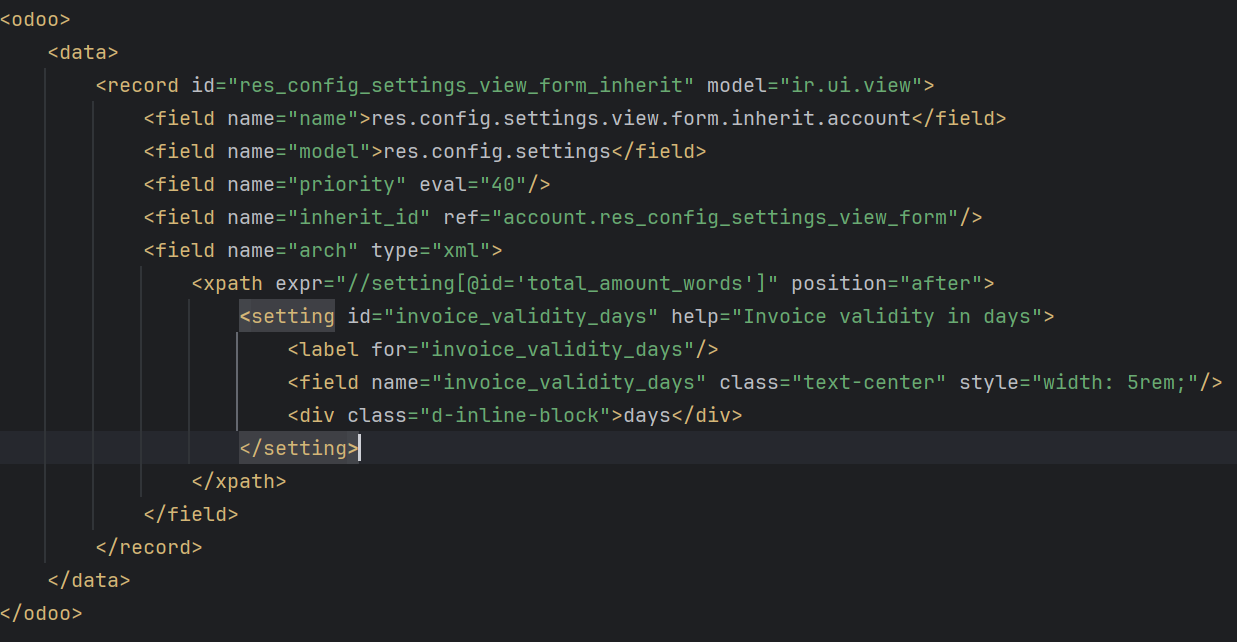Click the ref "account.res_config_settings_view_form" value
This screenshot has width=1237, height=642.
725,217
